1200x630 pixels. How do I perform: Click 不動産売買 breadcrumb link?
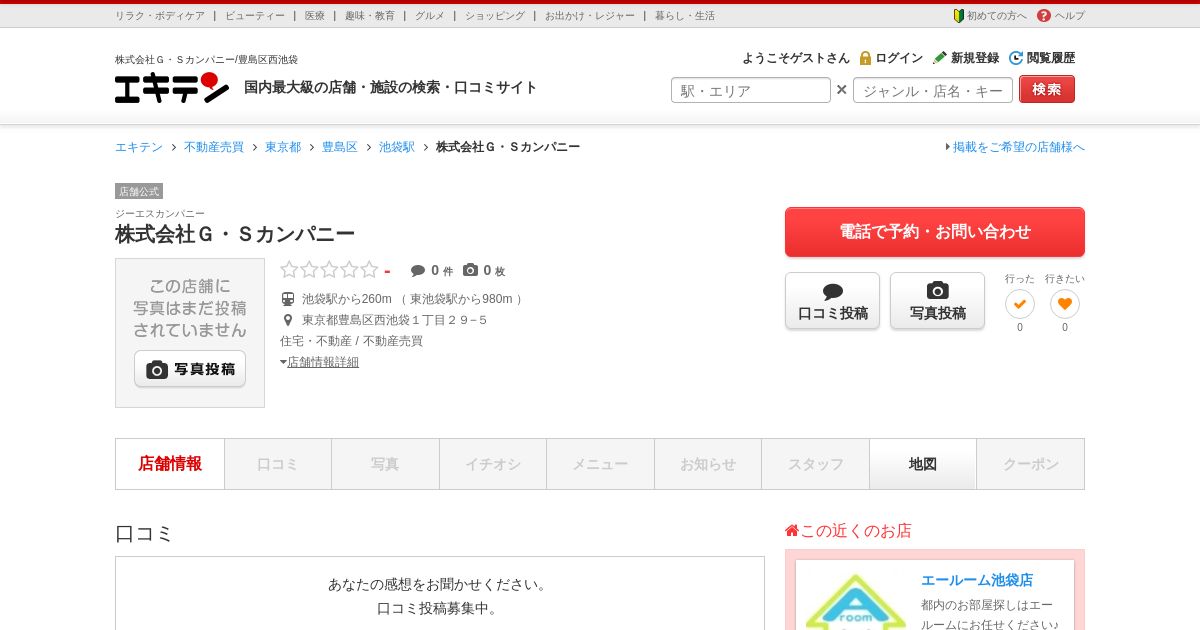214,147
